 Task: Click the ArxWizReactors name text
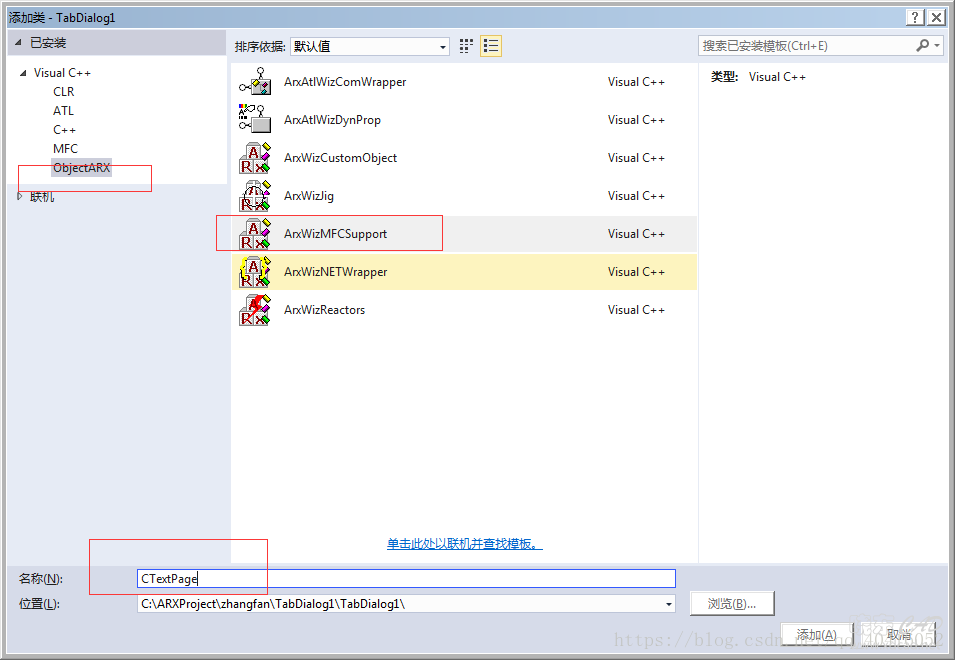tap(324, 310)
